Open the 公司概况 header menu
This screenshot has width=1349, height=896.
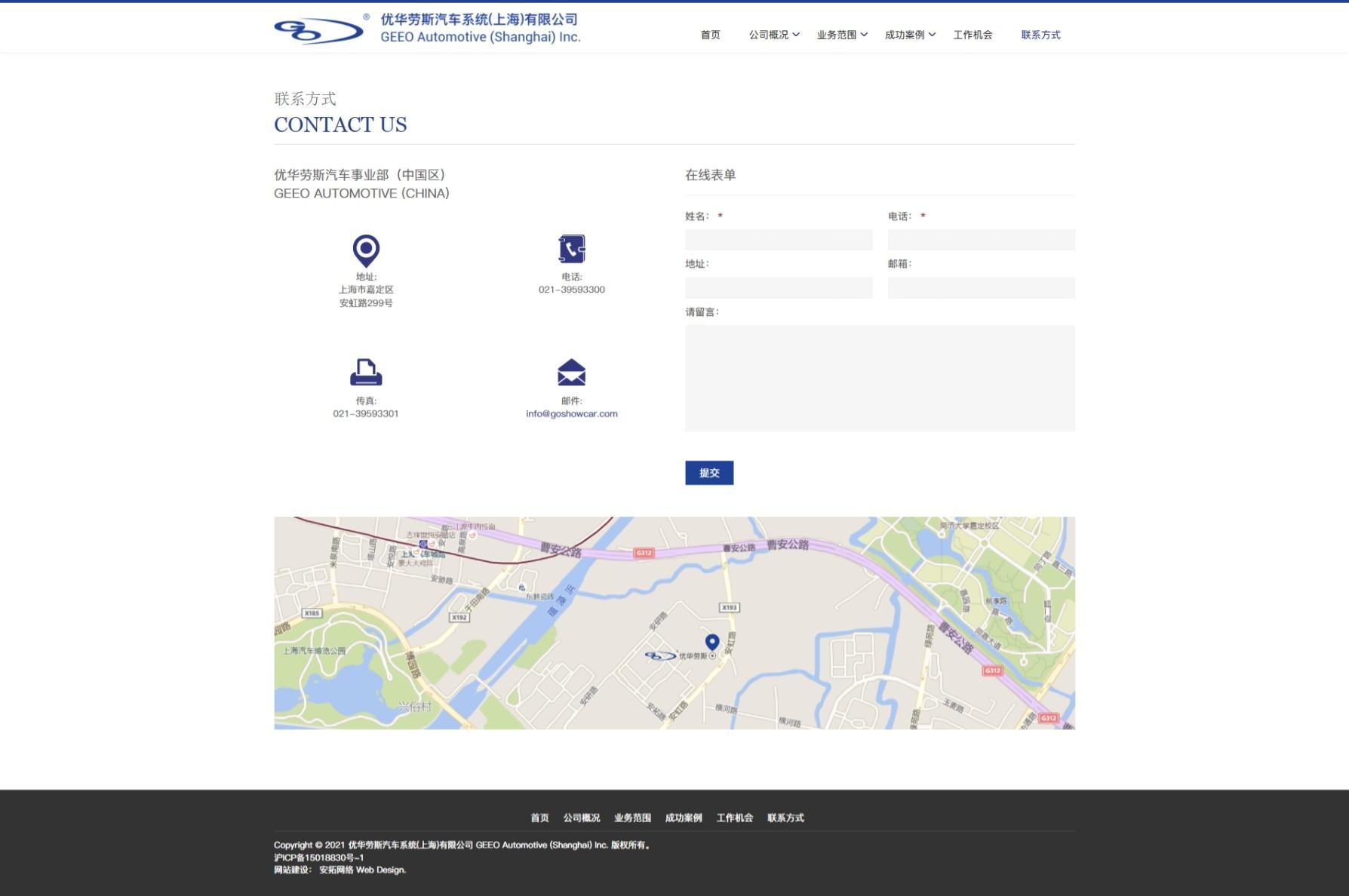(768, 35)
